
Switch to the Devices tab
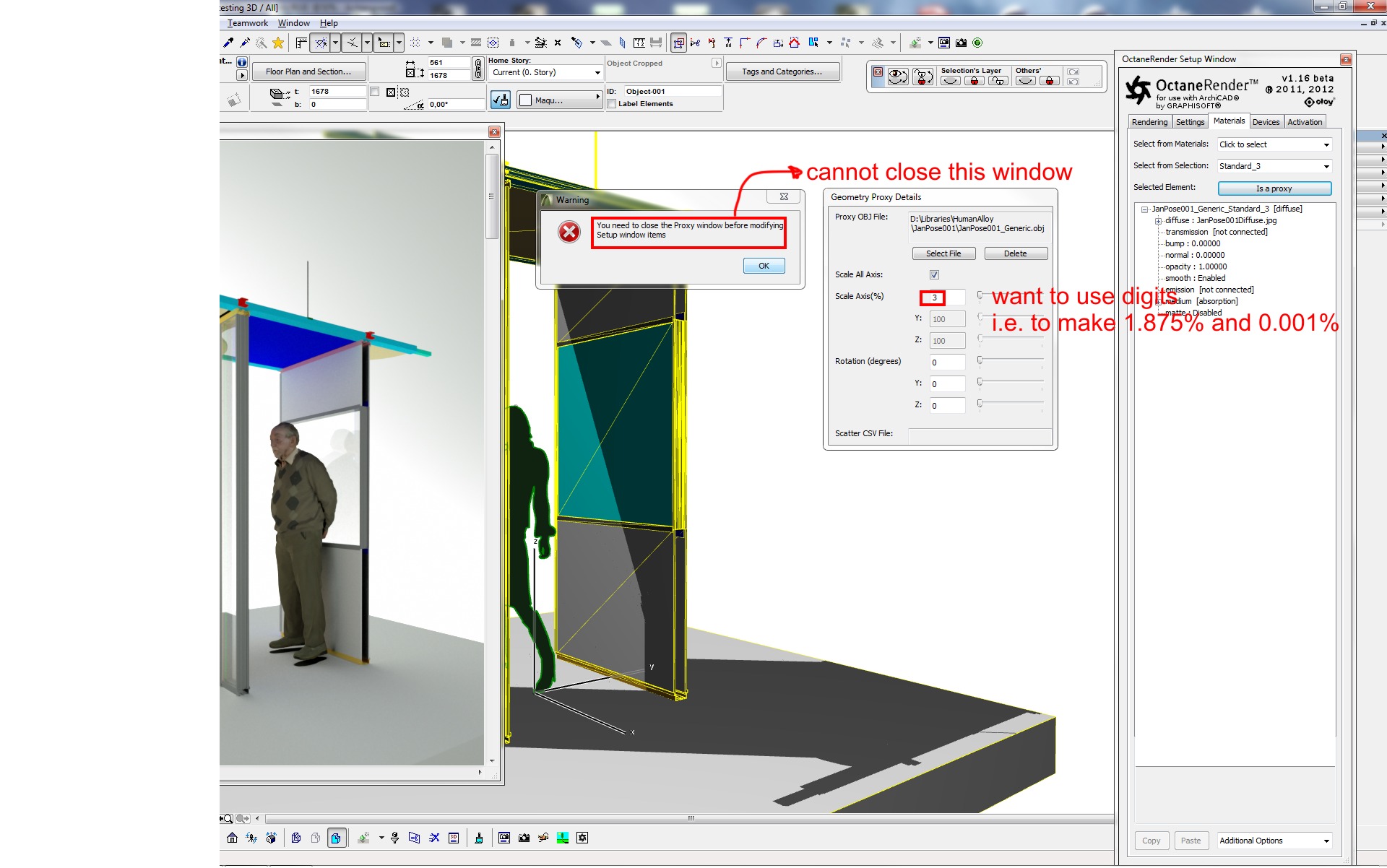coord(1266,122)
